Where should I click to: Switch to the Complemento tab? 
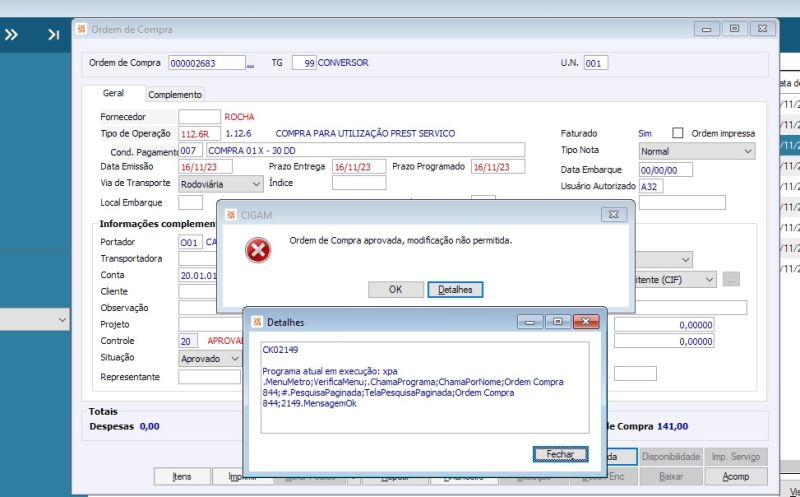(x=175, y=94)
